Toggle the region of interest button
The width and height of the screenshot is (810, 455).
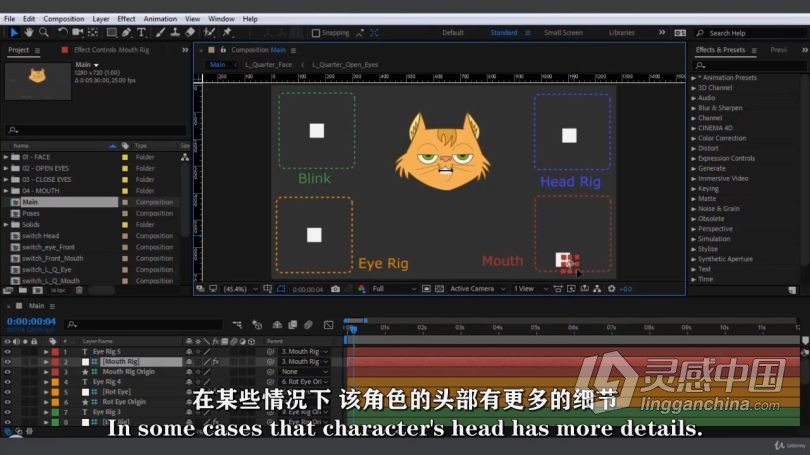coord(426,289)
